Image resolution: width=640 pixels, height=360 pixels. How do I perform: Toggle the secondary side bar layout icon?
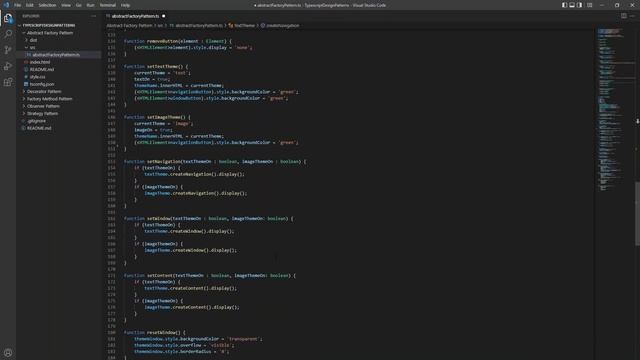[580, 5]
